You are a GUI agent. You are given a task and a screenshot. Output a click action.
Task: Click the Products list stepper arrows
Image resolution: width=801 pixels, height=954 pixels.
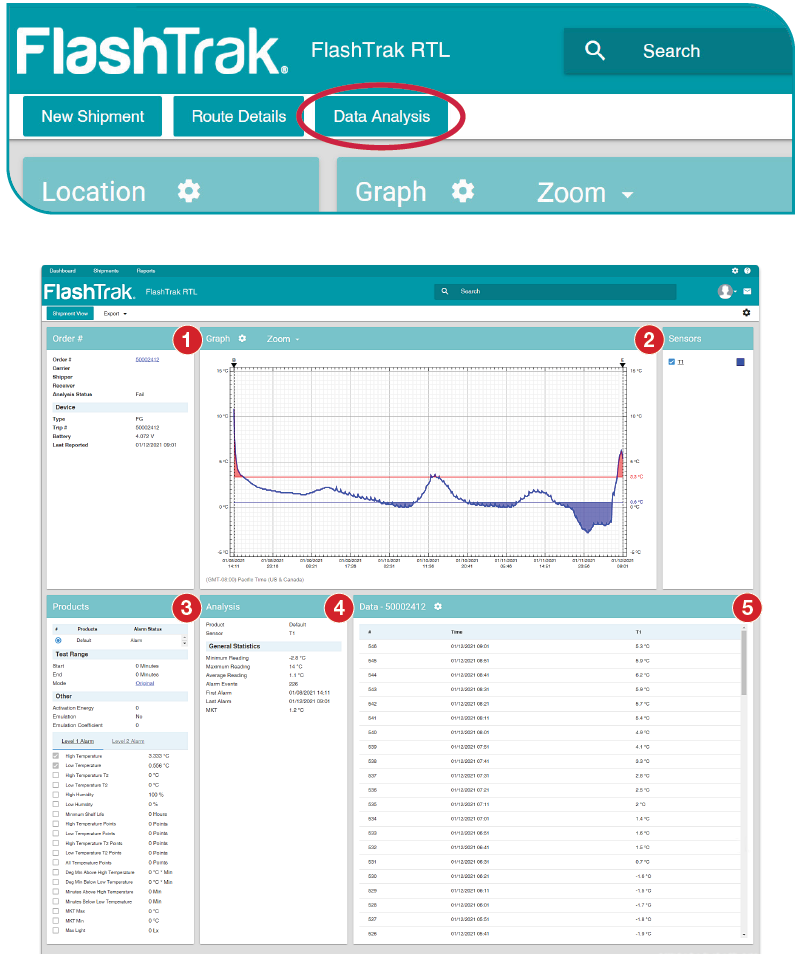(184, 641)
